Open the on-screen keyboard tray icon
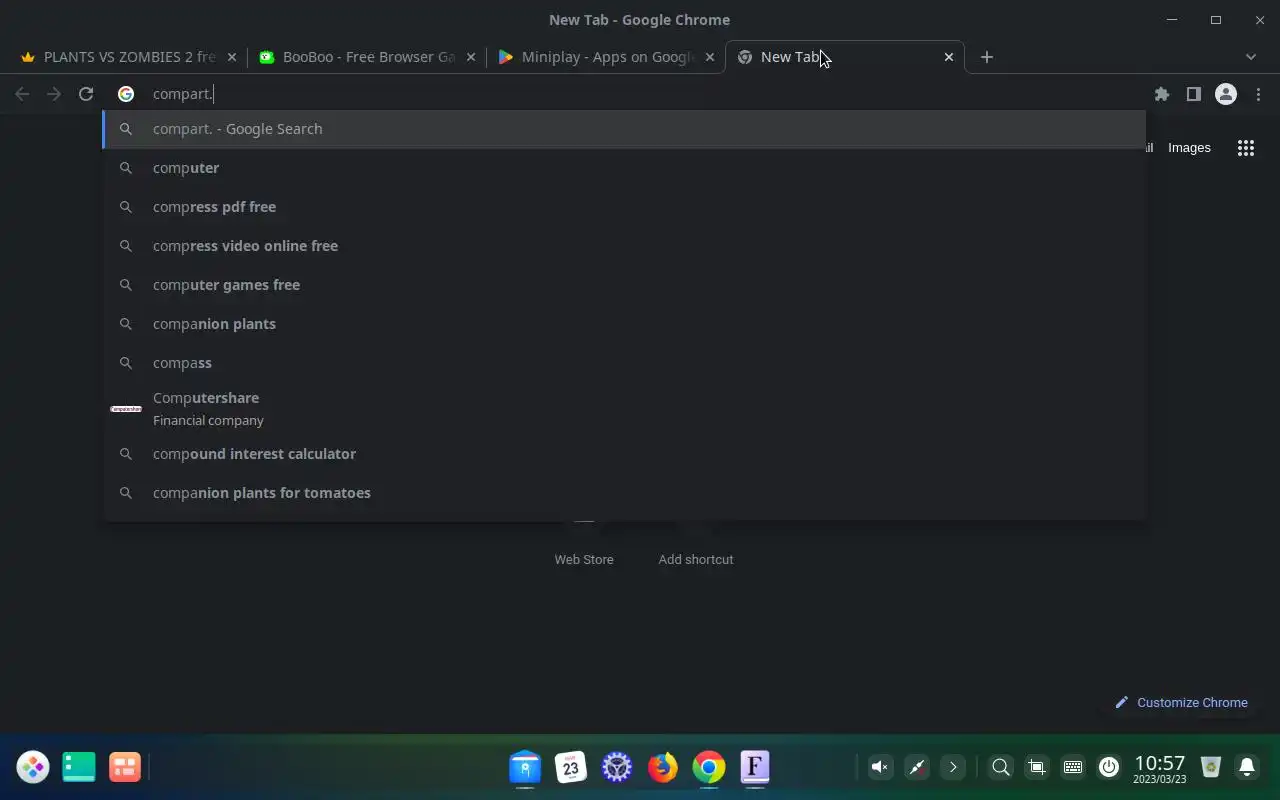1280x800 pixels. tap(1073, 767)
